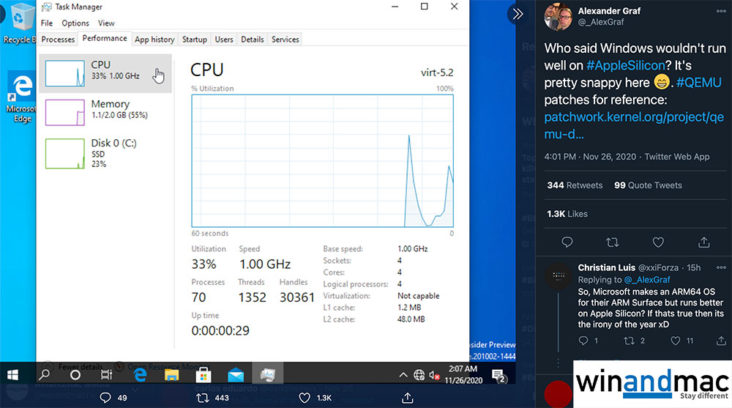Viewport: 732px width, 408px height.
Task: Open Cortana circle icon in taskbar
Action: click(75, 375)
